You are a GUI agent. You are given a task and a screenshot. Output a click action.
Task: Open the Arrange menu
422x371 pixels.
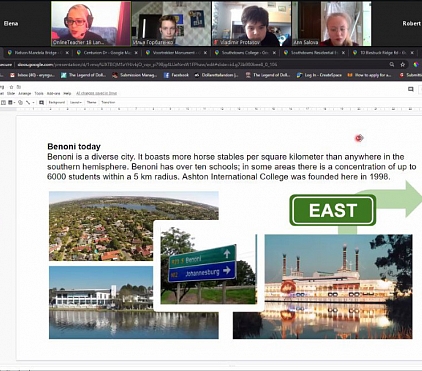click(25, 93)
